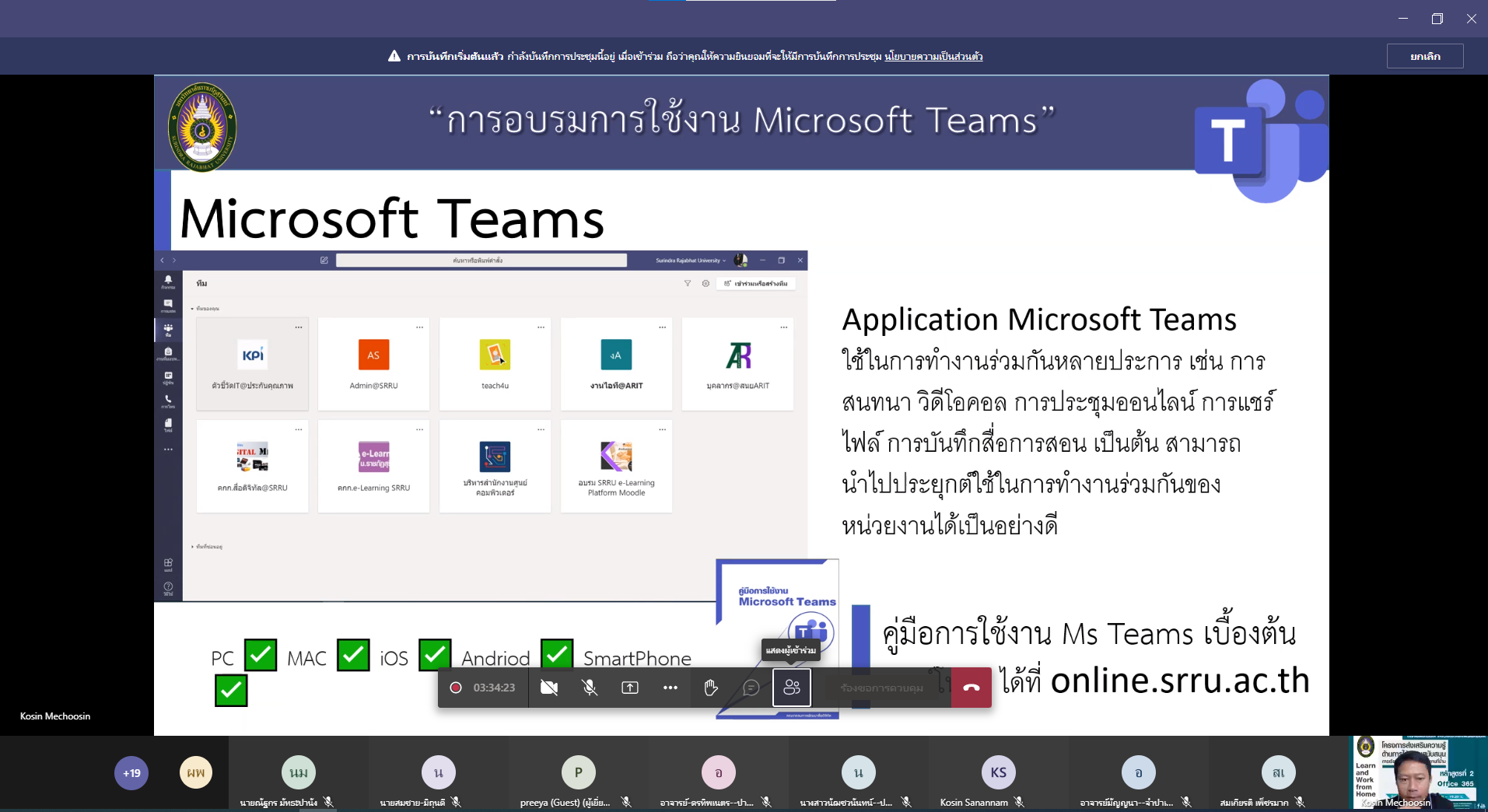Select the P avatar of preeya (Guest)

578,772
